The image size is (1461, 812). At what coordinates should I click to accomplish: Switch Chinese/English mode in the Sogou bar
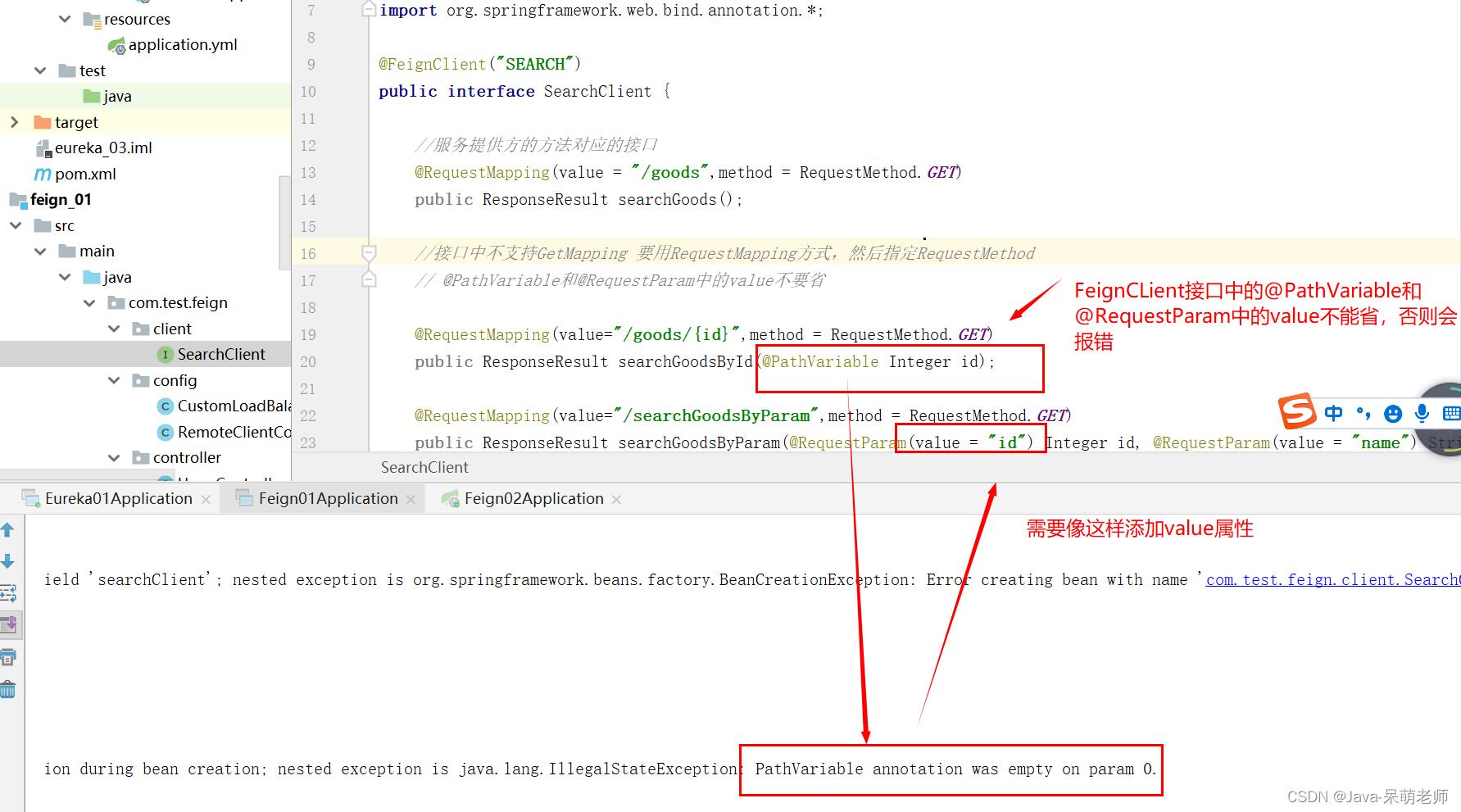coord(1334,413)
